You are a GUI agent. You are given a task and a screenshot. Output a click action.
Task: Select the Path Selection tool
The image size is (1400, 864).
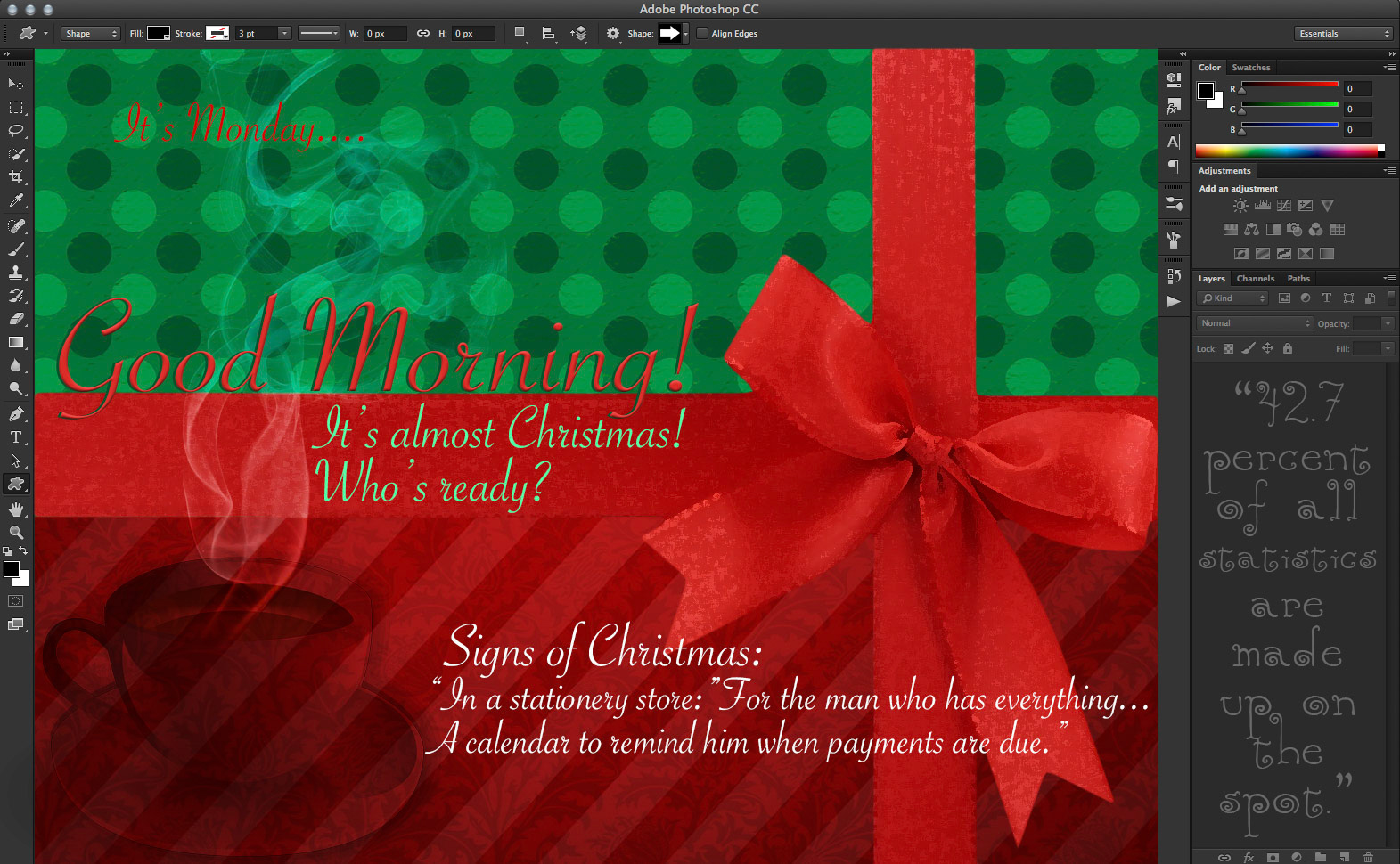click(16, 461)
